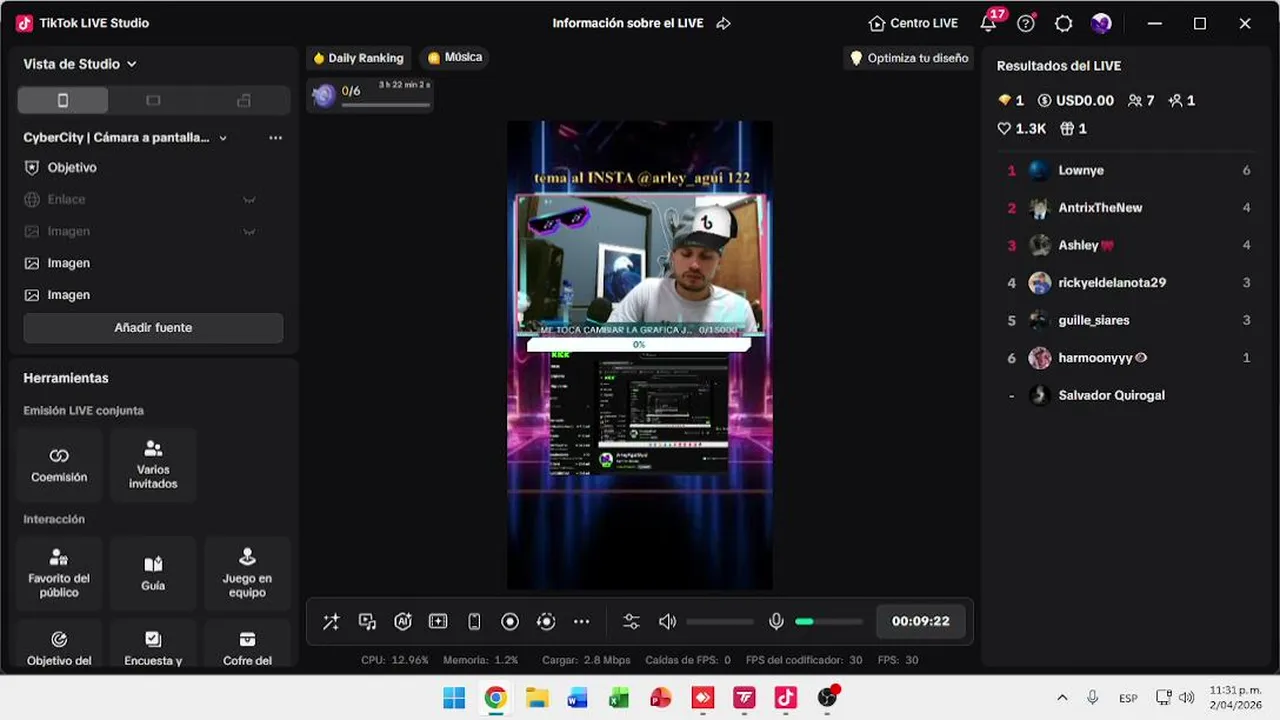1280x720 pixels.
Task: Open the settings gear icon
Action: coord(1063,23)
